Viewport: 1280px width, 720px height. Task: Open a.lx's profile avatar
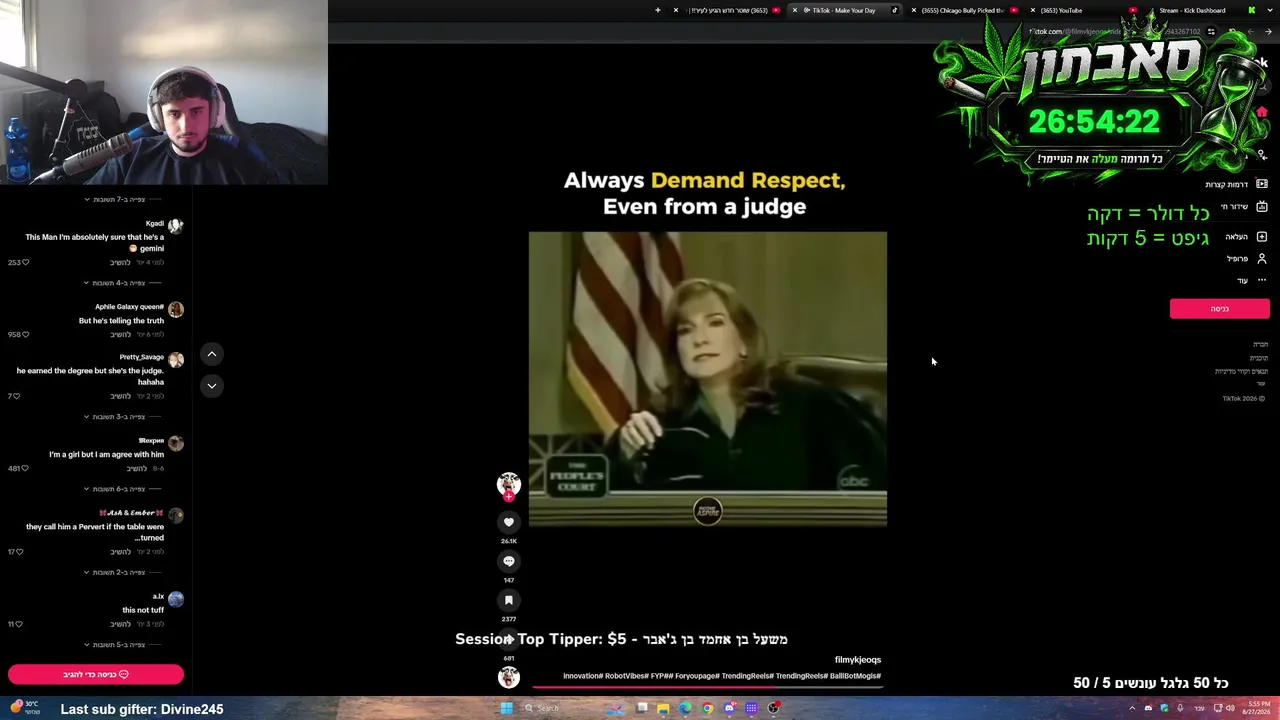(x=176, y=599)
